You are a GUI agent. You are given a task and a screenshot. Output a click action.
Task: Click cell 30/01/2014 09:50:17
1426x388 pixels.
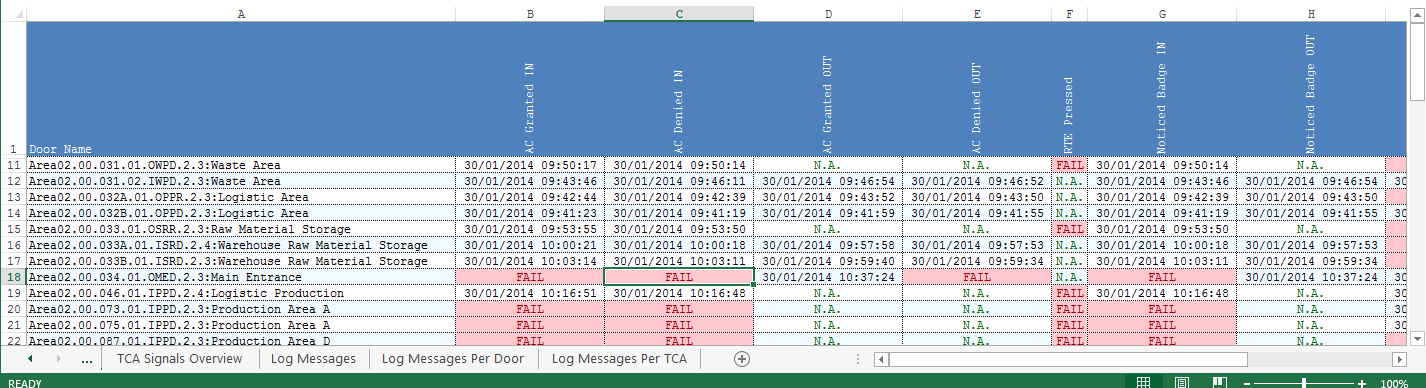[x=530, y=165]
